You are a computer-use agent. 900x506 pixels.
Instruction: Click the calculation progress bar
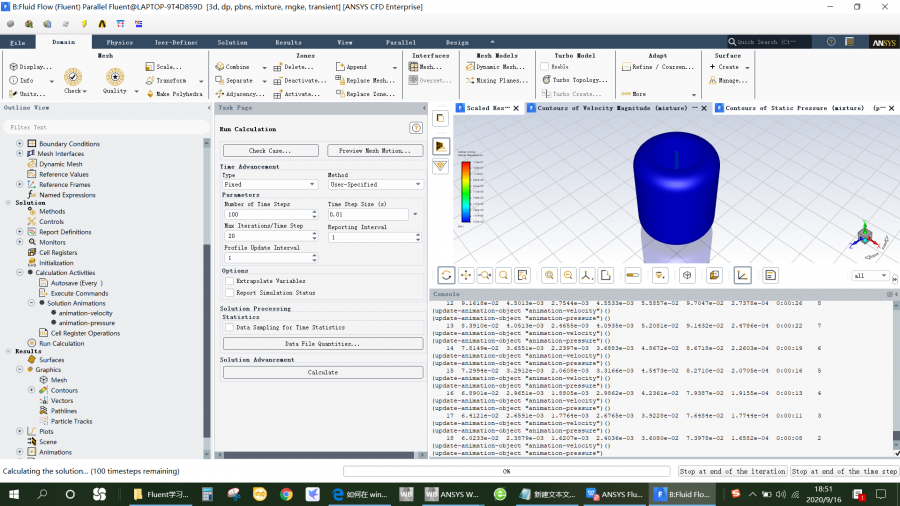click(x=506, y=471)
